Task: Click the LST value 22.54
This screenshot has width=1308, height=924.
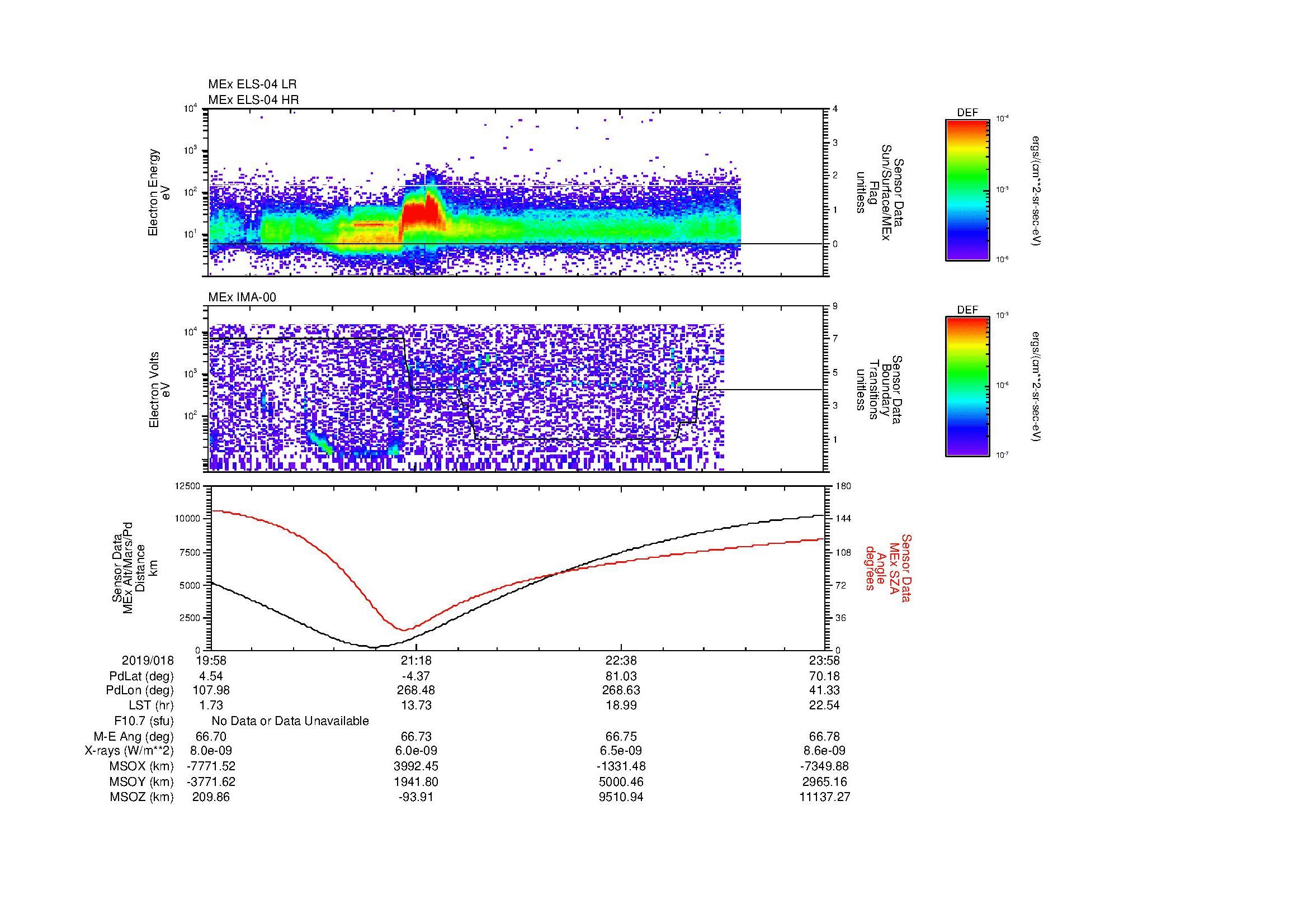Action: pos(825,705)
